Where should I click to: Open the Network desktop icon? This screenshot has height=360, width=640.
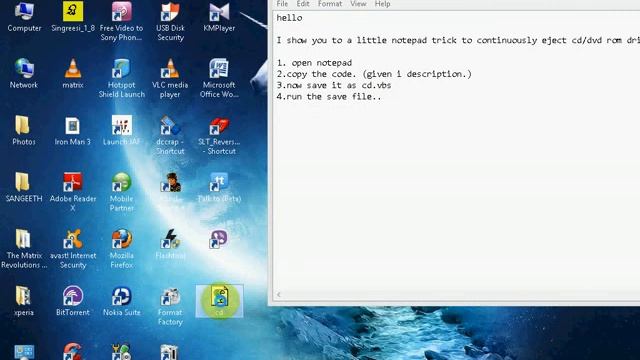pyautogui.click(x=24, y=74)
